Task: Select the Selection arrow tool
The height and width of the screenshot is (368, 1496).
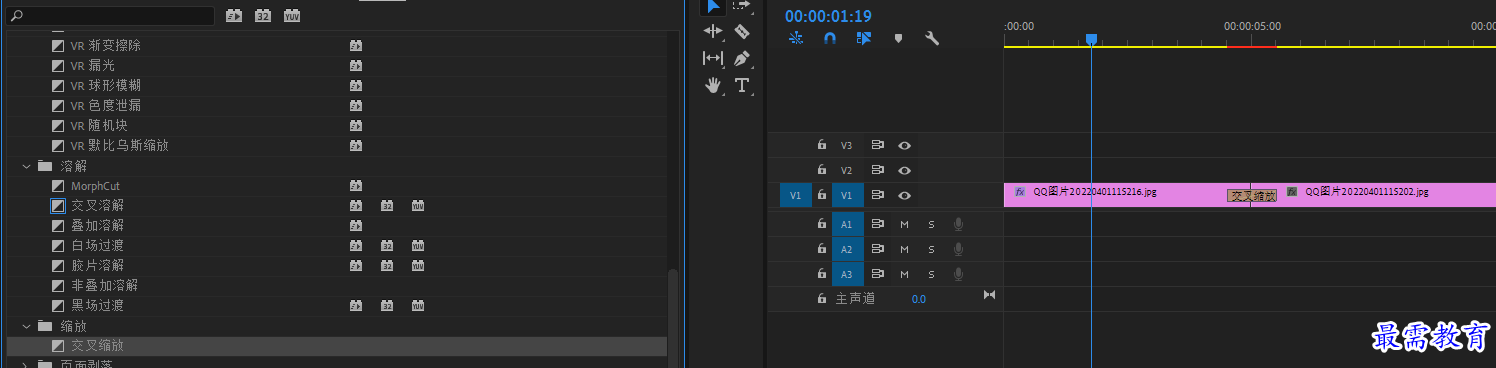Action: [713, 7]
